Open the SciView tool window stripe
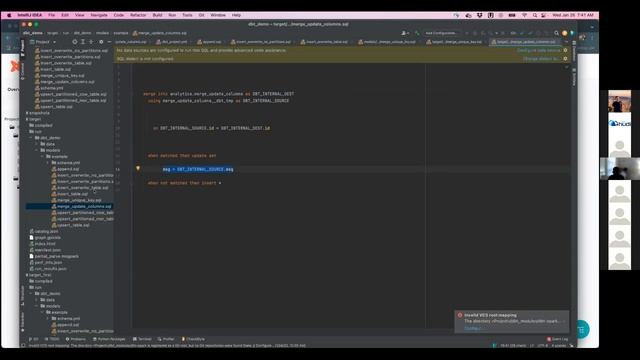The image size is (640, 360). point(574,77)
